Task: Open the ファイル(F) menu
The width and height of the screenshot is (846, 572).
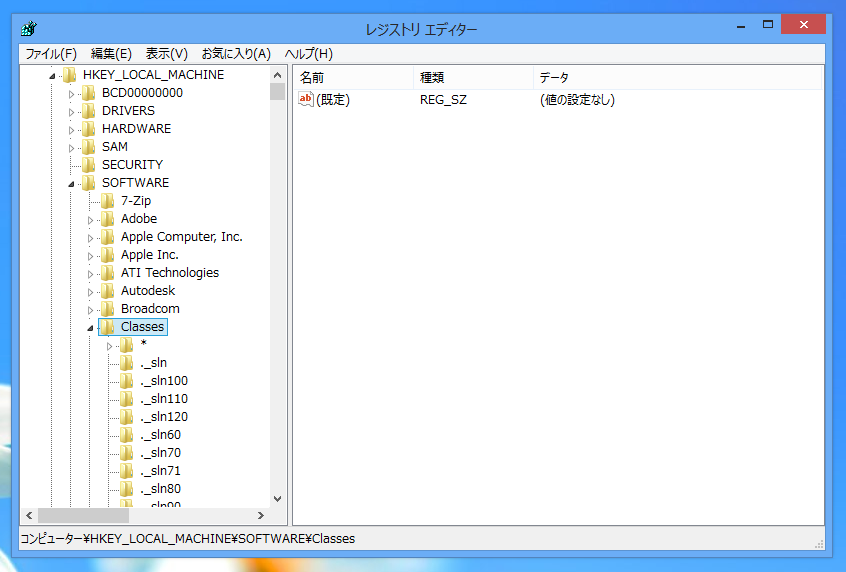Action: point(51,54)
